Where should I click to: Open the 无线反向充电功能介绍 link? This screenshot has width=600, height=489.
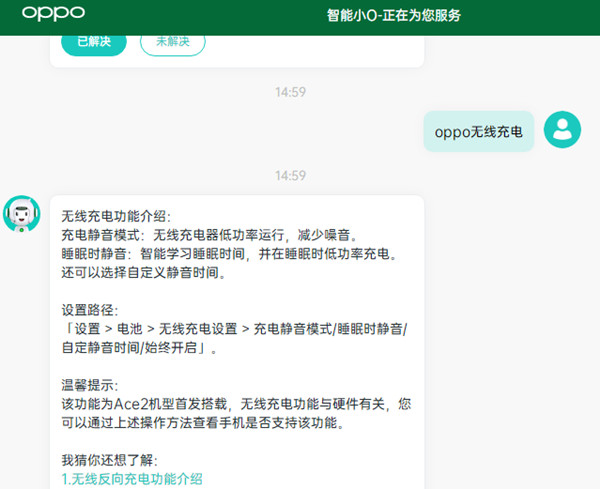click(x=132, y=479)
